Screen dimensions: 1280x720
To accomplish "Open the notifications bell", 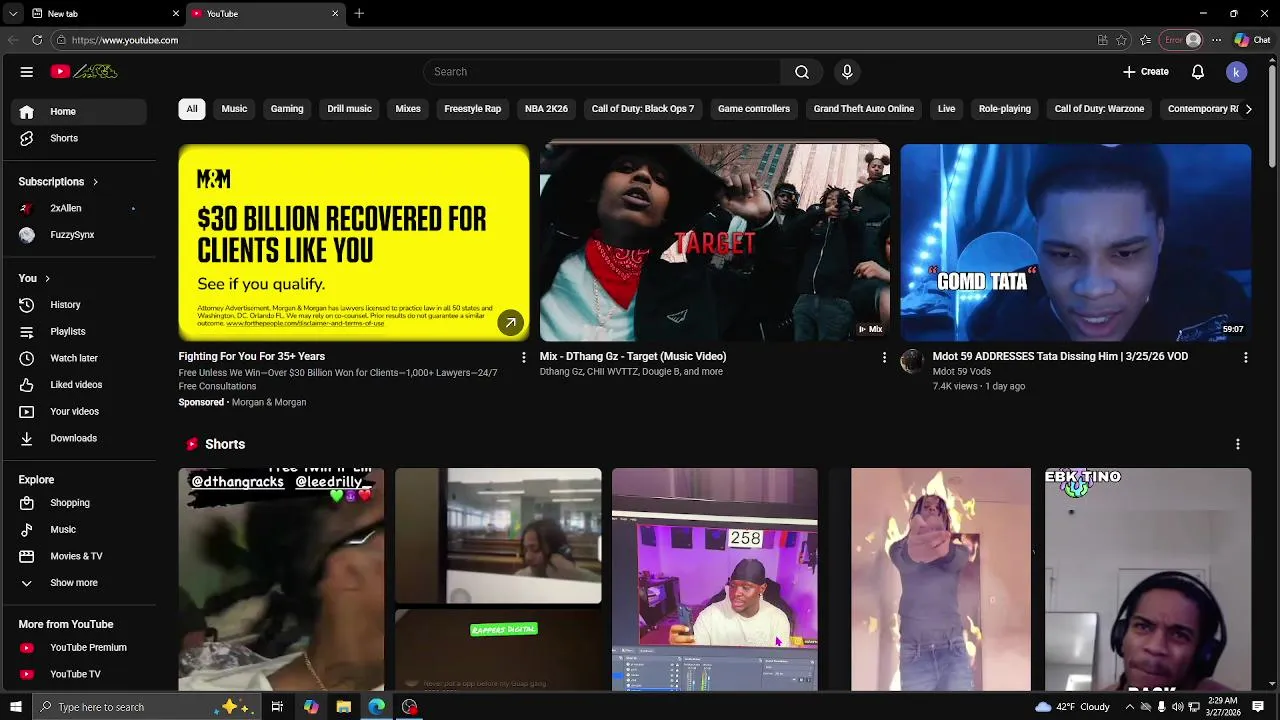I will 1198,72.
